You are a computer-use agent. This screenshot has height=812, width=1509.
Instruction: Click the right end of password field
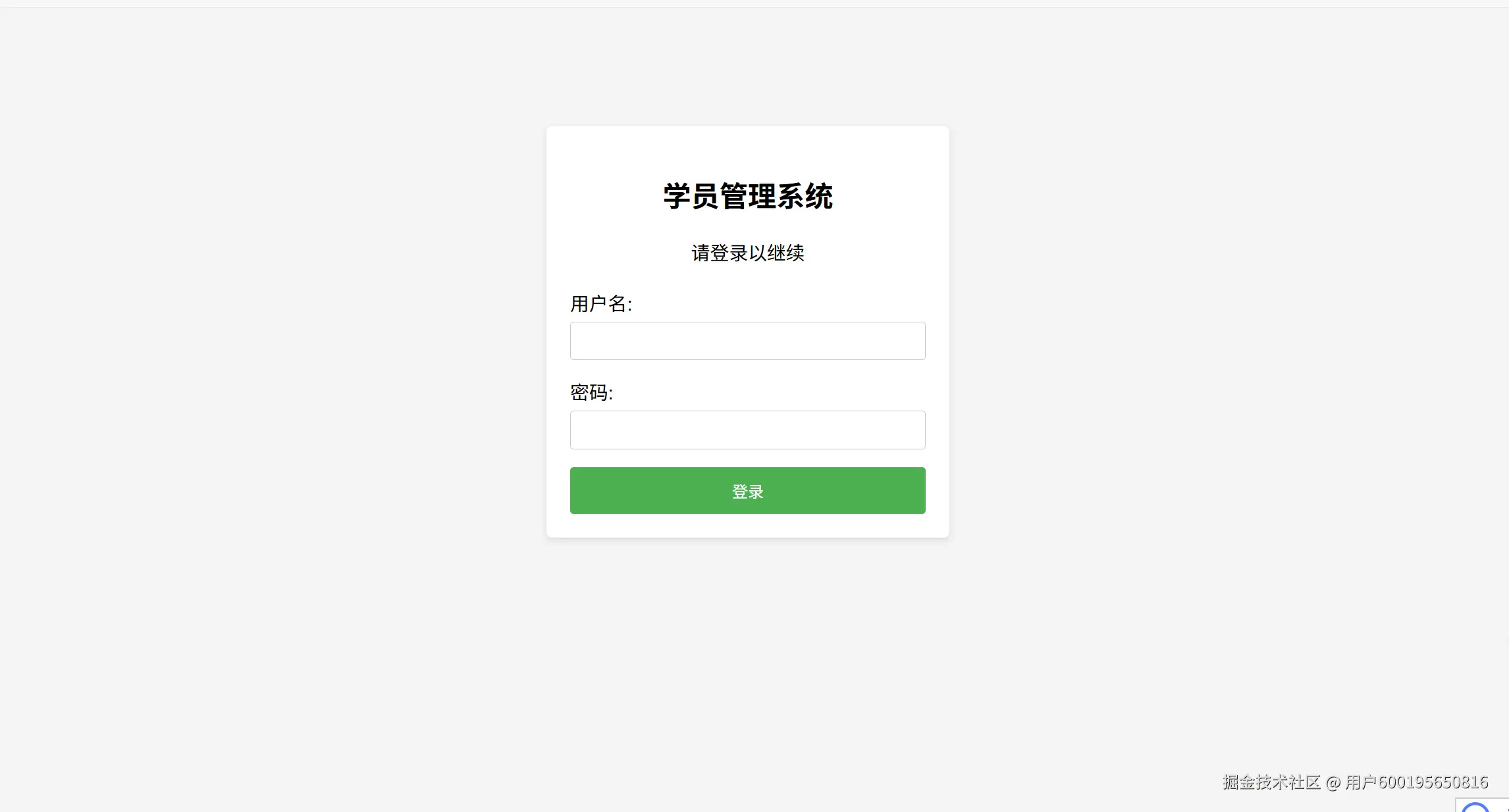tap(915, 430)
